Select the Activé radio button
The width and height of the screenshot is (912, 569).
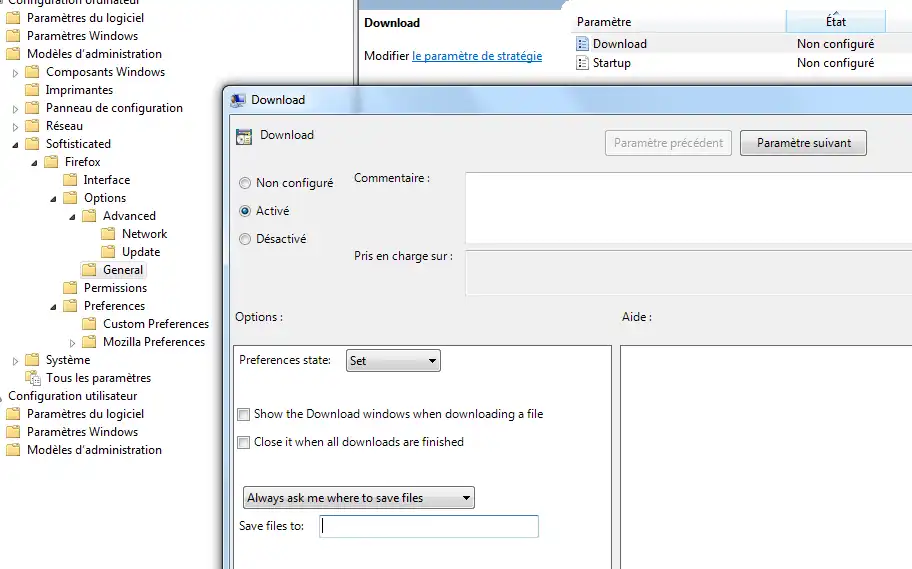[245, 211]
